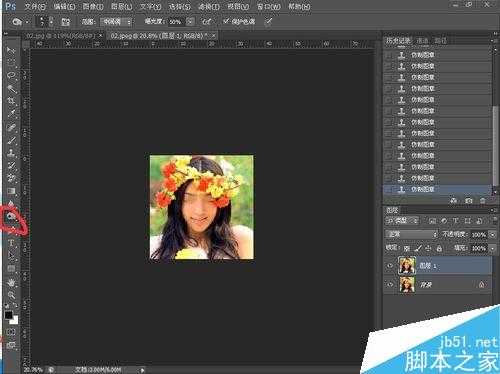Click the Layer 1 thumbnail

coord(407,266)
